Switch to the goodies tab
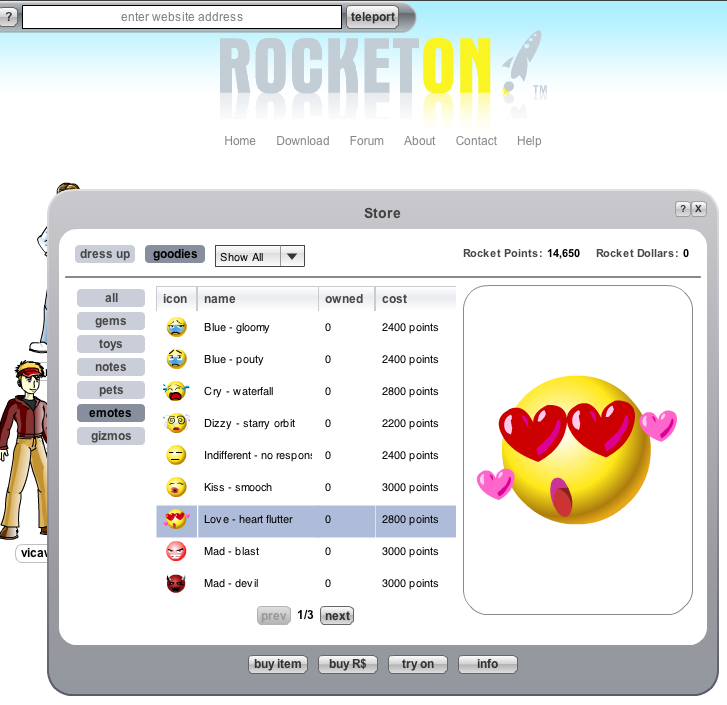 [175, 254]
